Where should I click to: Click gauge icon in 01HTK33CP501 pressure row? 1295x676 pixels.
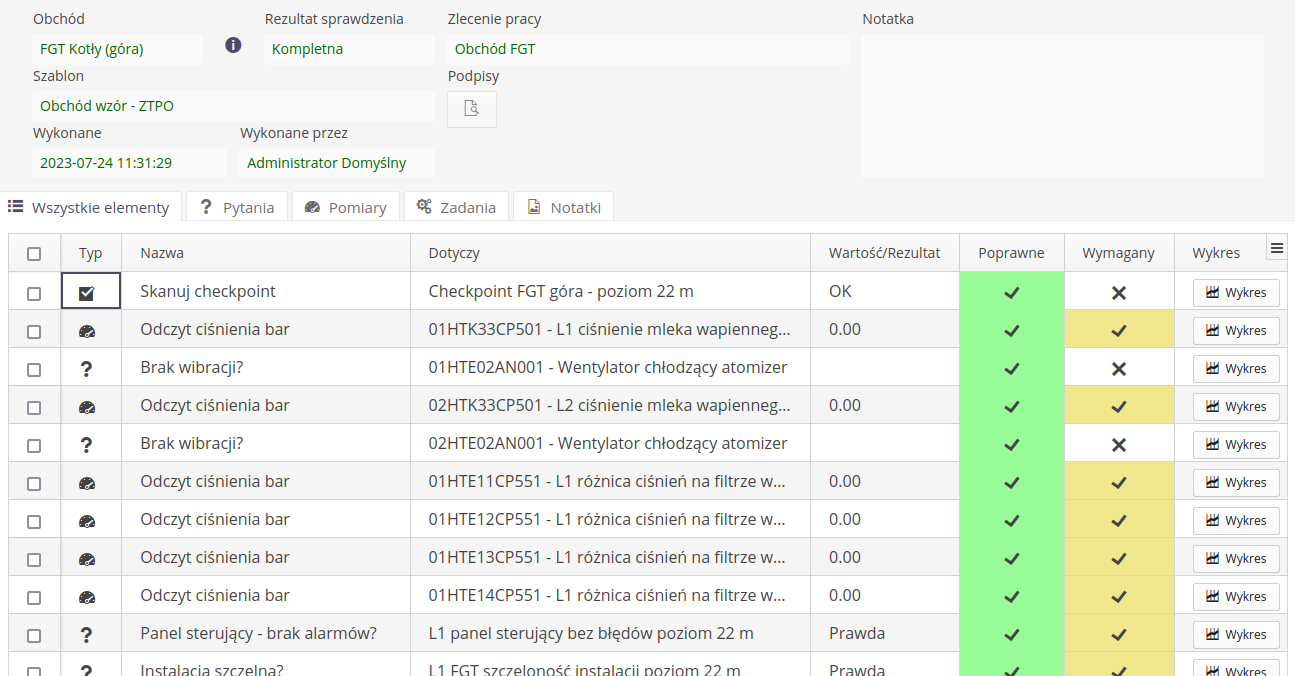click(x=87, y=331)
